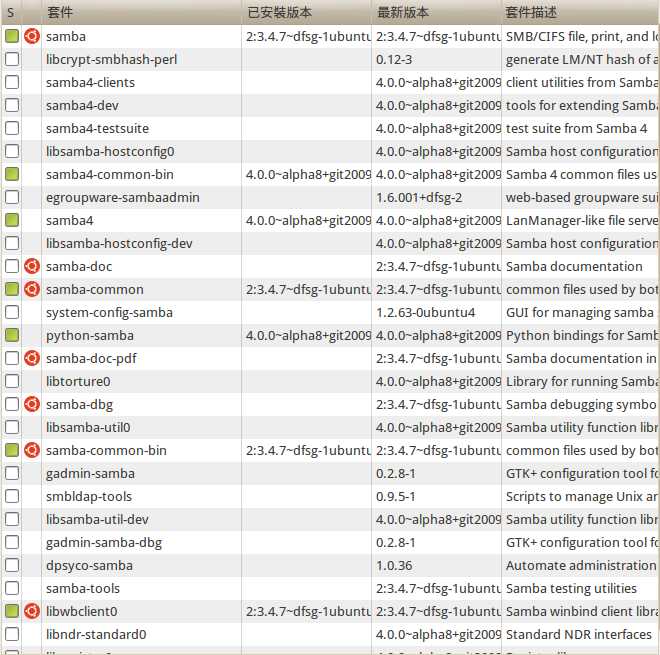Image resolution: width=660 pixels, height=655 pixels.
Task: Select the samba package name
Action: pyautogui.click(x=66, y=37)
